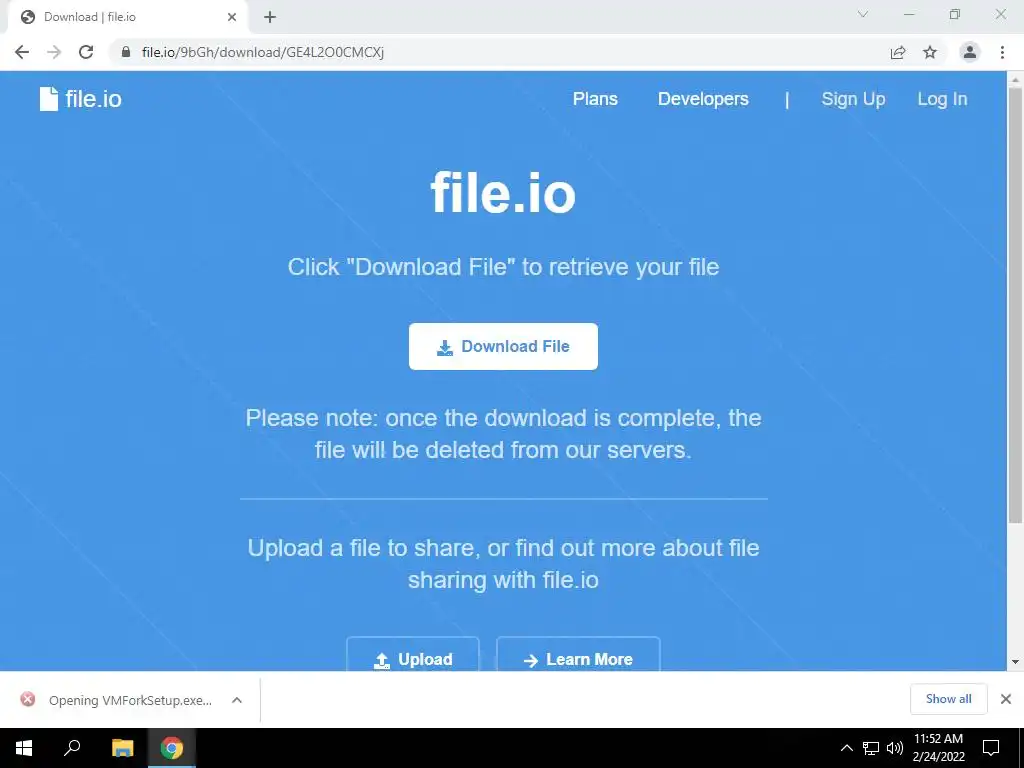Show hidden system tray icons
This screenshot has height=768, width=1024.
pos(846,748)
